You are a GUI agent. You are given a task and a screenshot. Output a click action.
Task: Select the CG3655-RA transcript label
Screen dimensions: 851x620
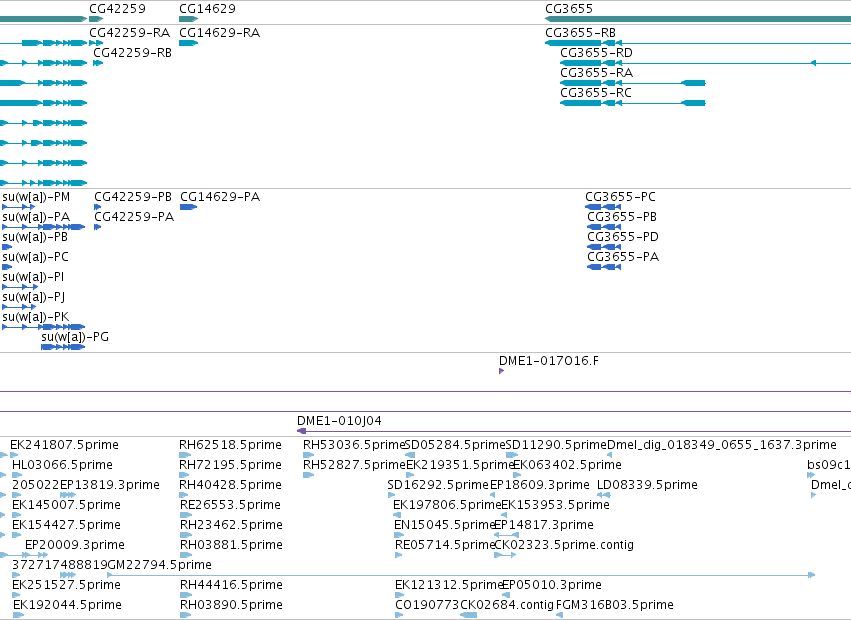click(x=596, y=73)
